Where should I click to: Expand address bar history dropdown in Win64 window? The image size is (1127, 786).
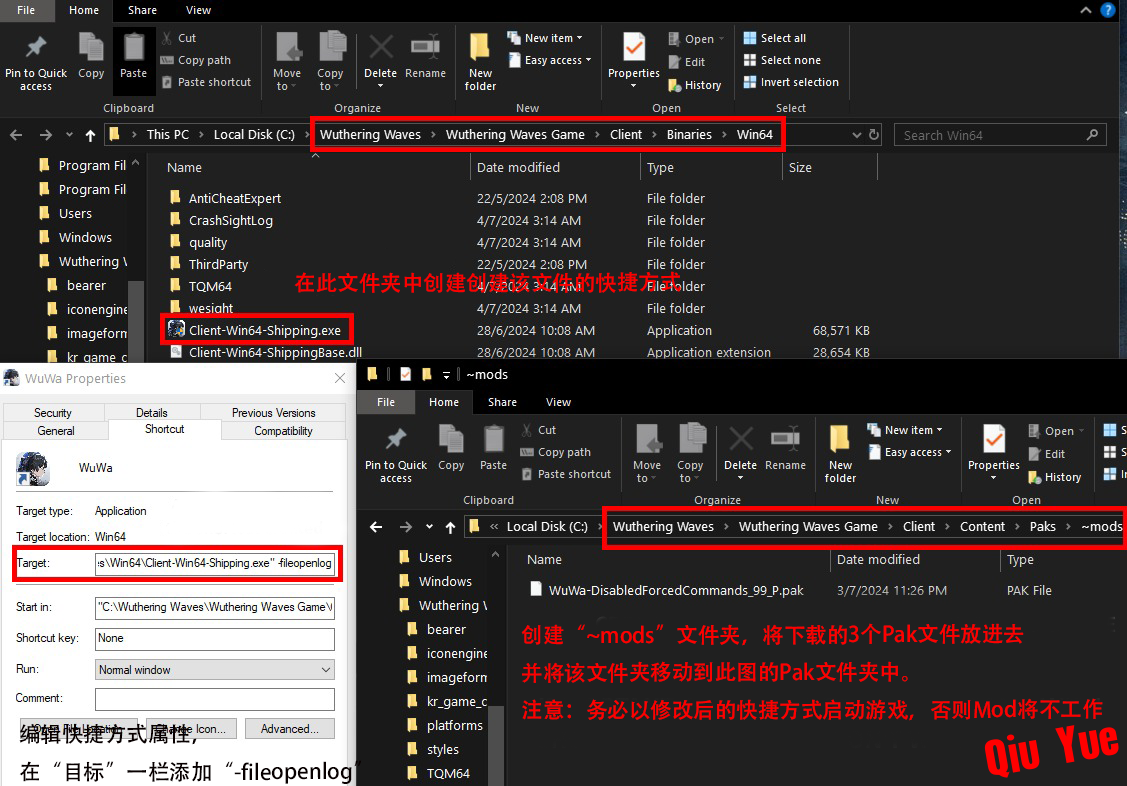pos(857,135)
